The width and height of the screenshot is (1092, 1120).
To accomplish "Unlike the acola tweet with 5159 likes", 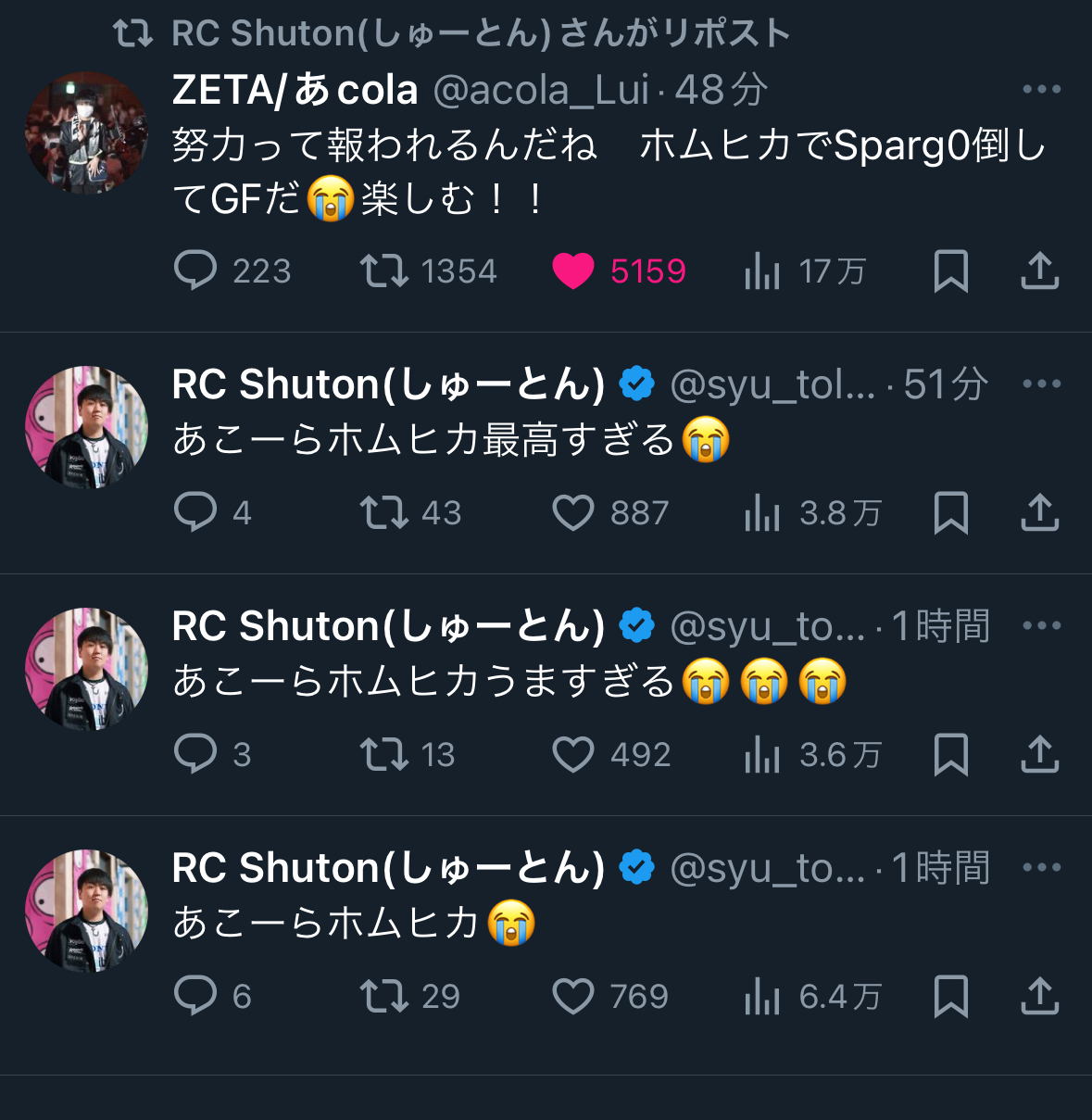I will coord(573,271).
